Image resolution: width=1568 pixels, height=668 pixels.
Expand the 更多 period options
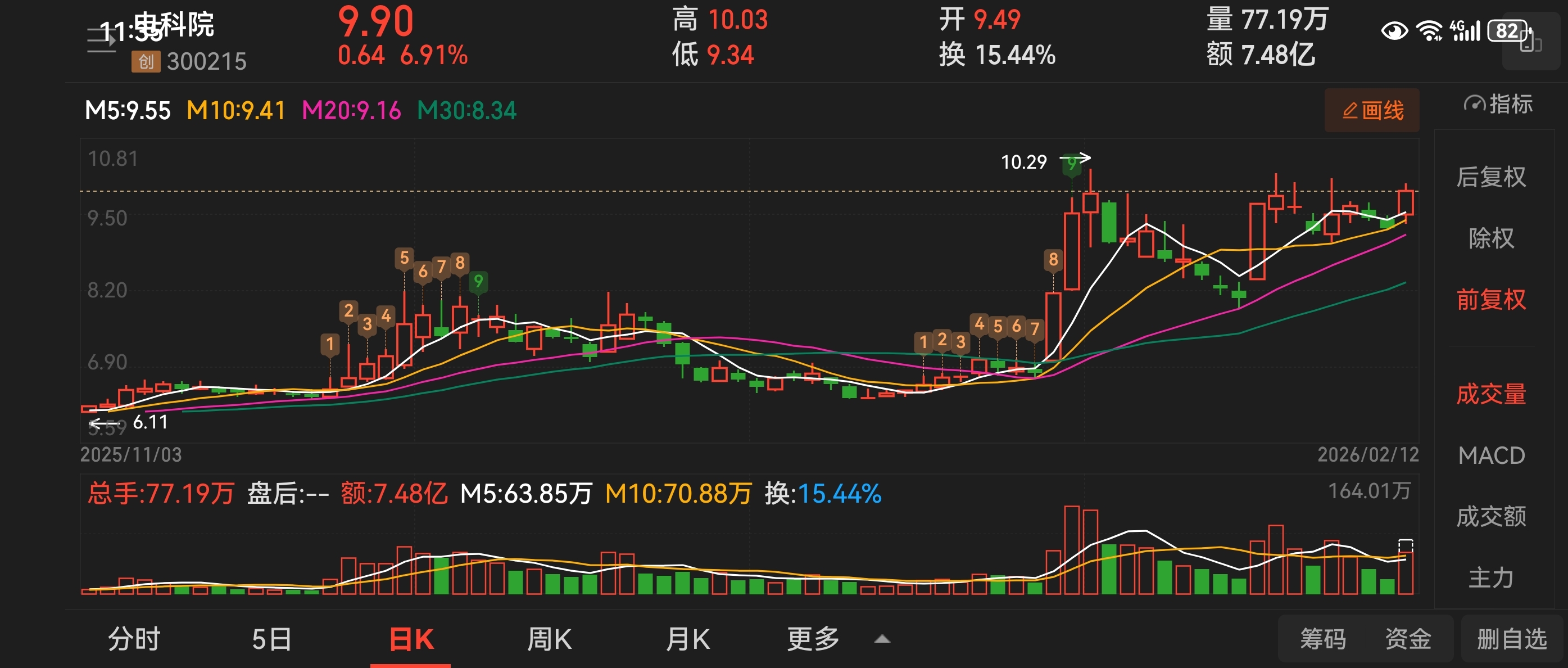coord(813,639)
